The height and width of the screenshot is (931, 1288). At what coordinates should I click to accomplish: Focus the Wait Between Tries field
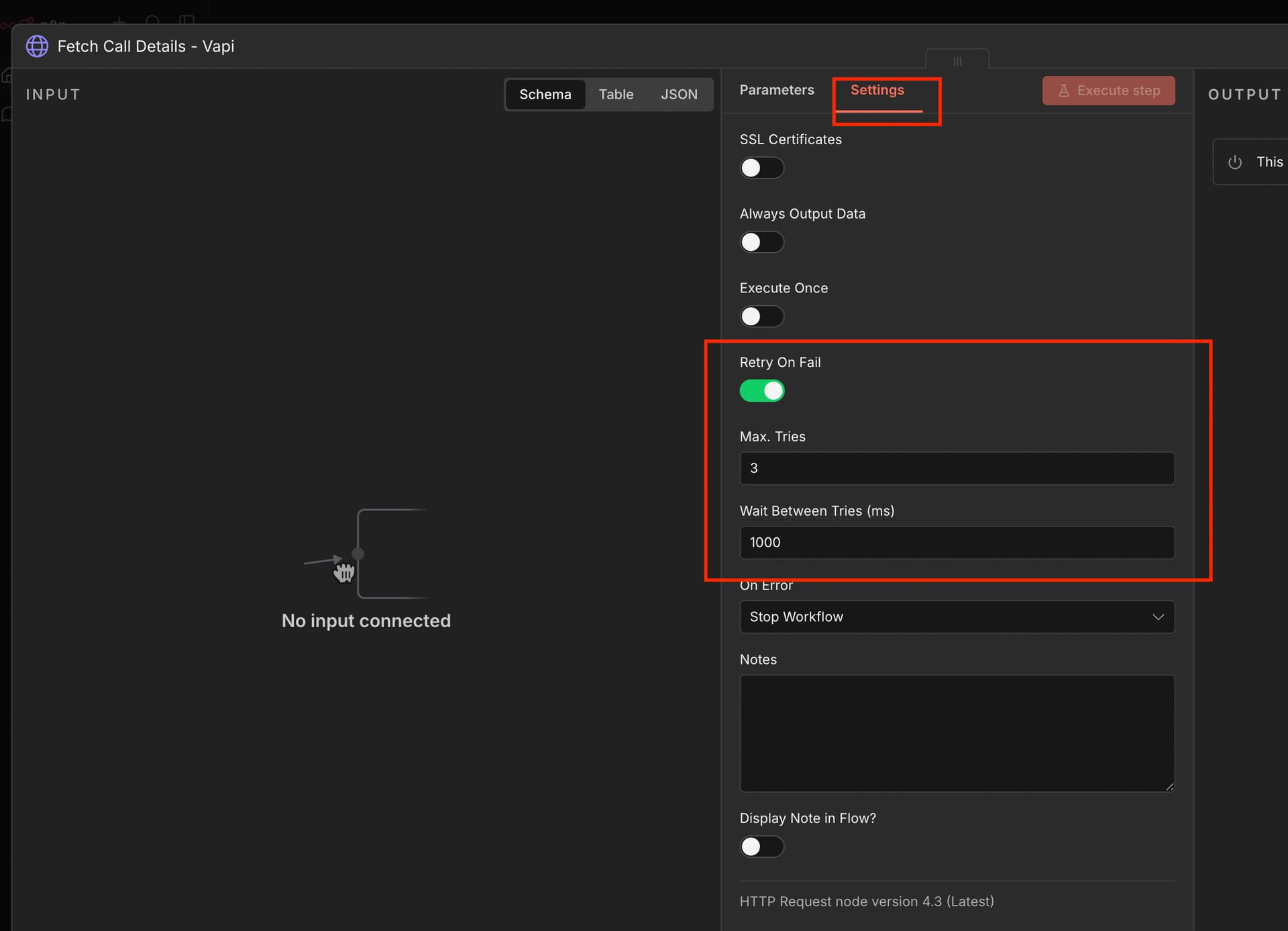pos(956,543)
